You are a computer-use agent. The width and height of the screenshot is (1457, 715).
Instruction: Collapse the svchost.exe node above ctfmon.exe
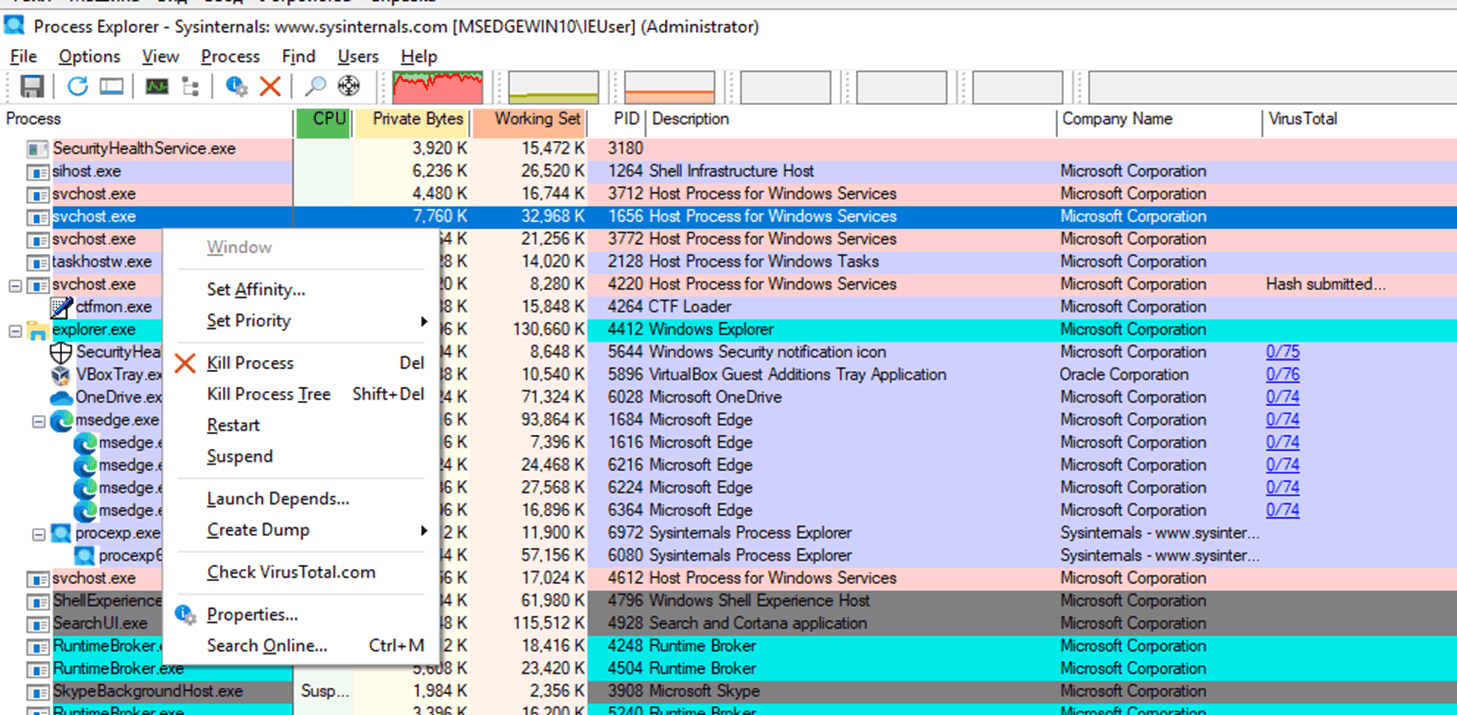pos(15,285)
